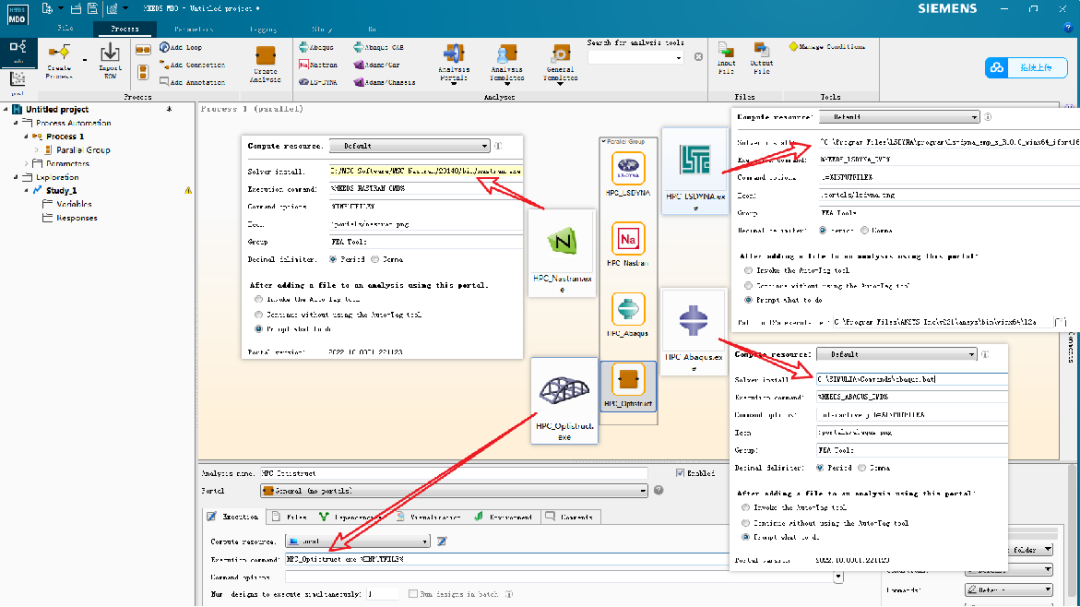Click the info icon beside Run designs in batch
Image resolution: width=1080 pixels, height=607 pixels.
[x=509, y=594]
